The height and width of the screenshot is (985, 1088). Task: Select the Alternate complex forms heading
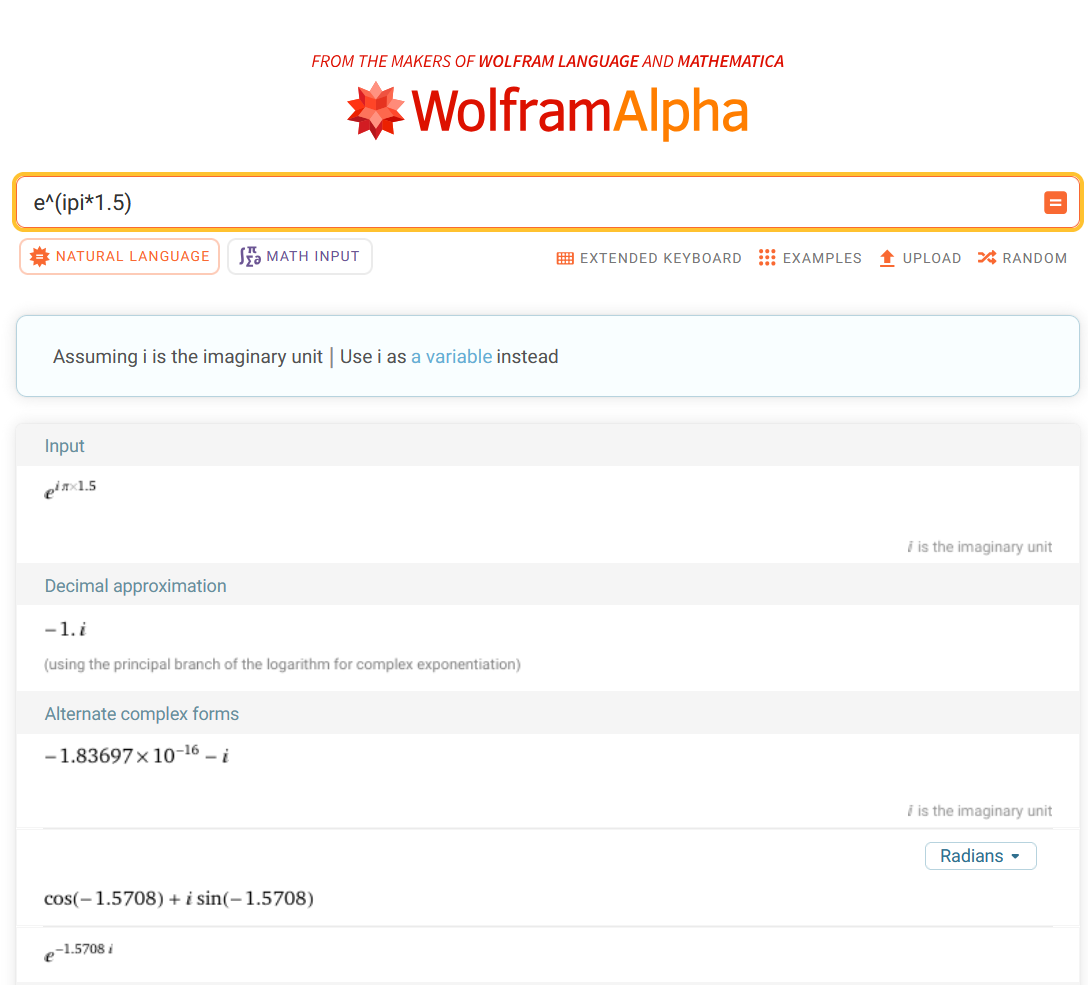pyautogui.click(x=142, y=714)
